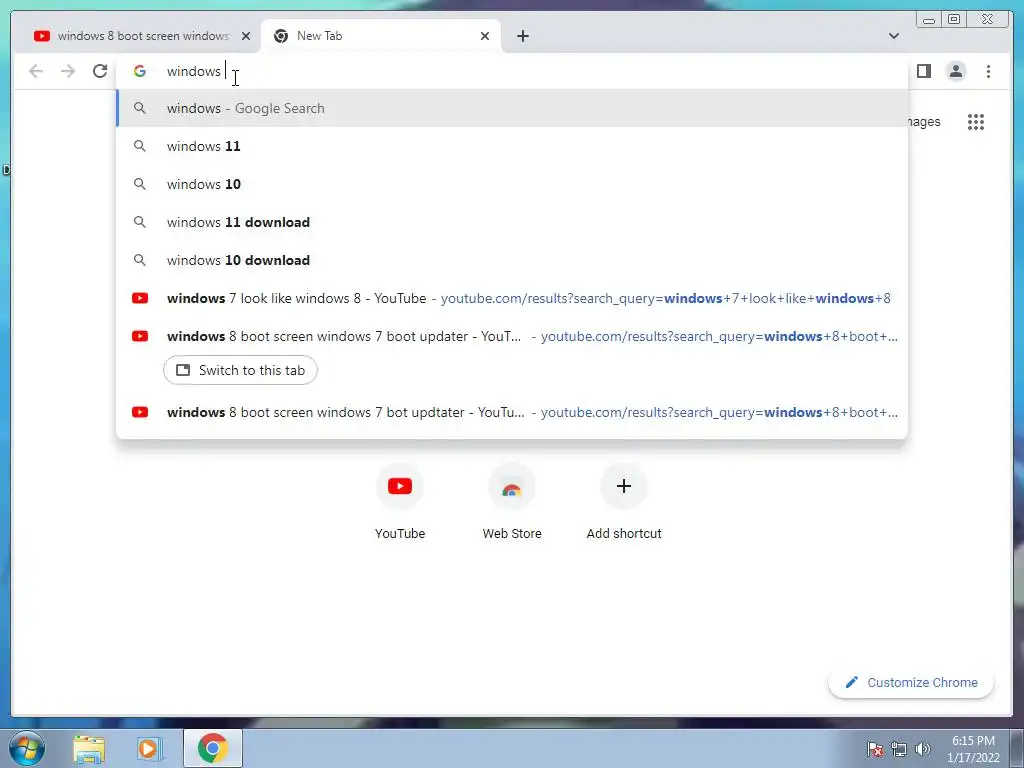Open the Google apps grid
This screenshot has width=1024, height=768.
pyautogui.click(x=976, y=121)
